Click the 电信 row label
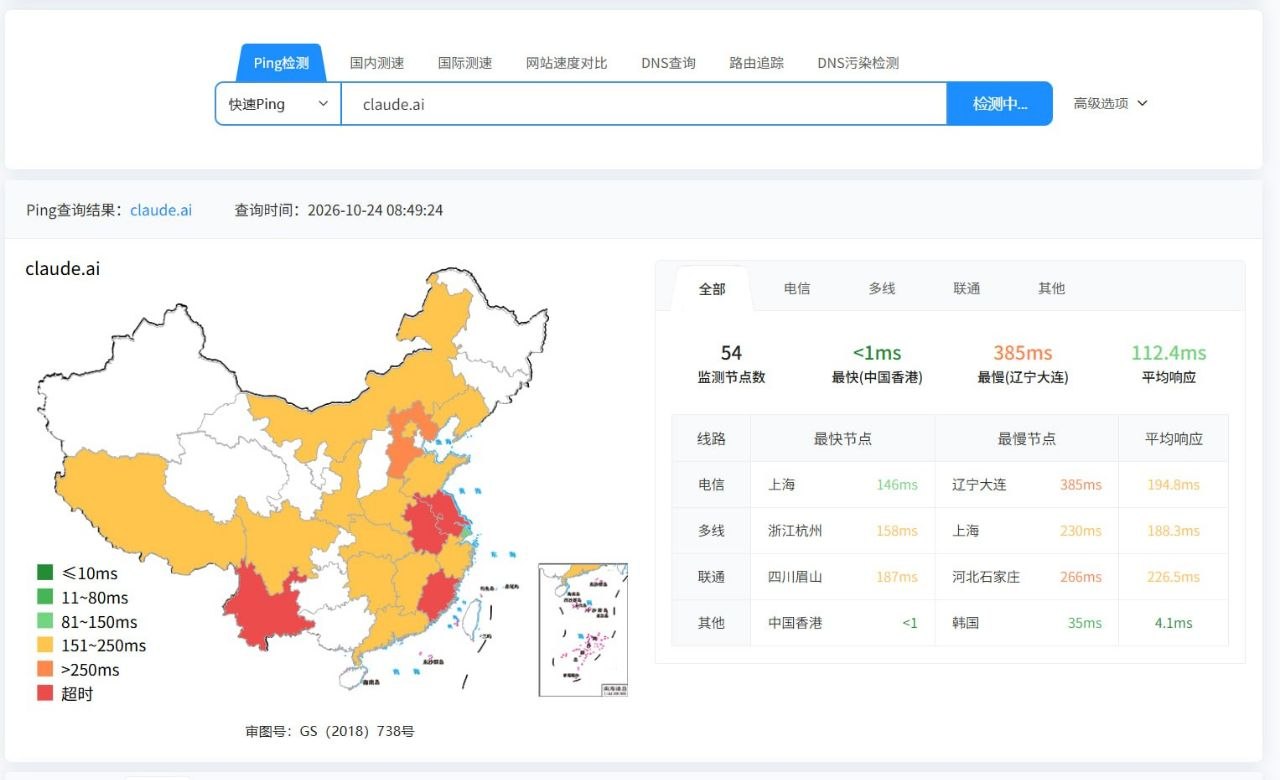Viewport: 1280px width, 780px height. (711, 484)
